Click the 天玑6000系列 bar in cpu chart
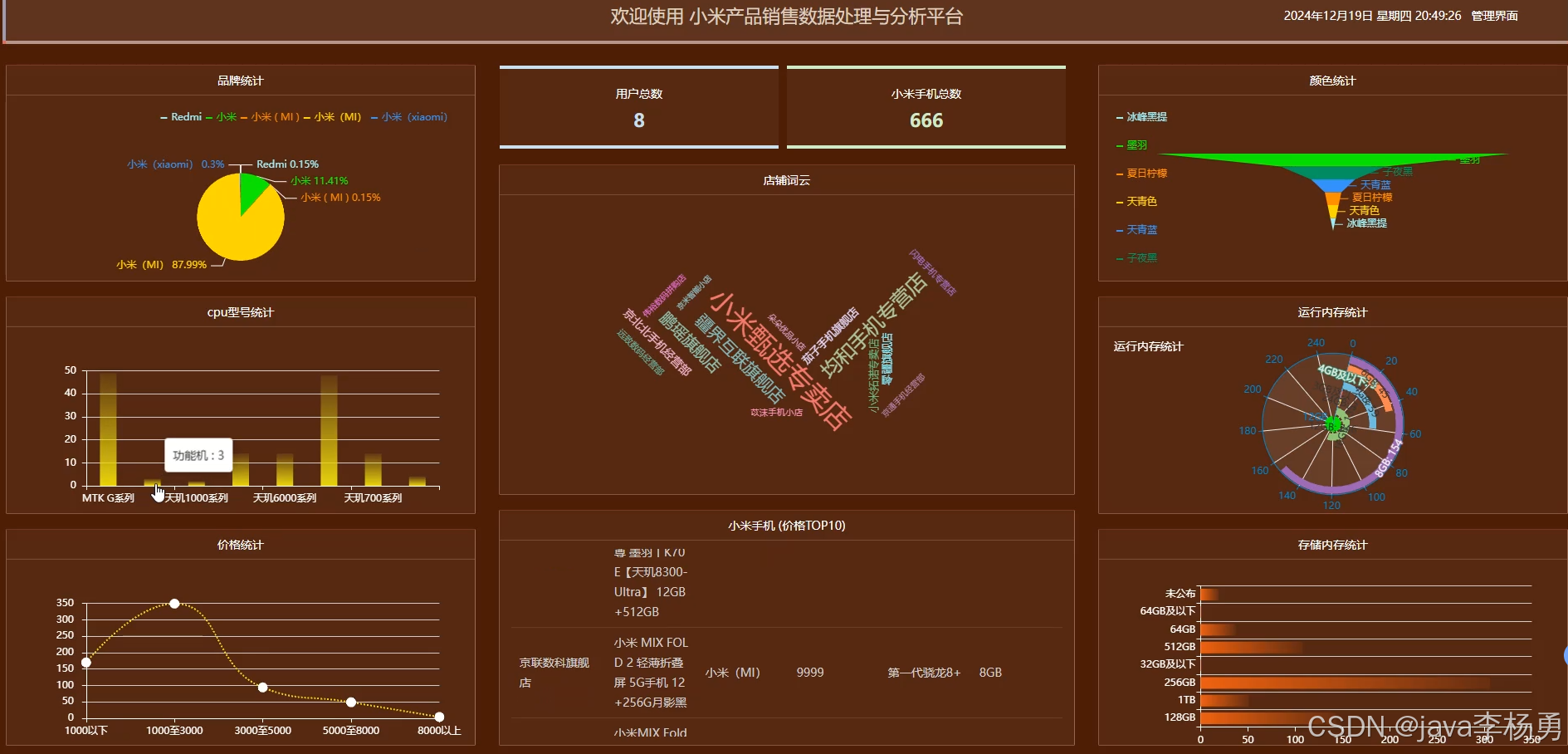The height and width of the screenshot is (754, 1568). click(x=285, y=470)
